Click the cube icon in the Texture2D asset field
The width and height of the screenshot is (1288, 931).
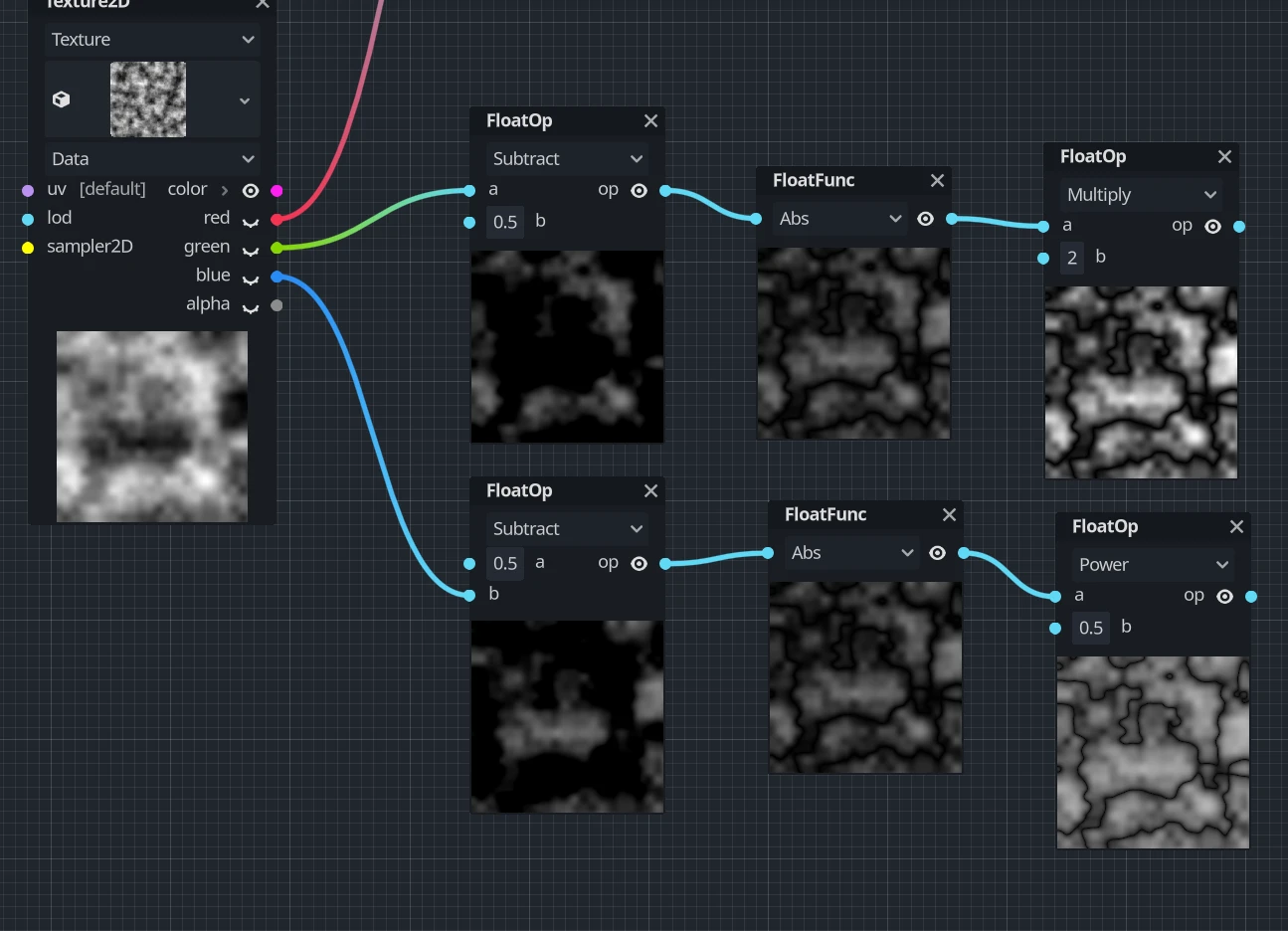(62, 99)
